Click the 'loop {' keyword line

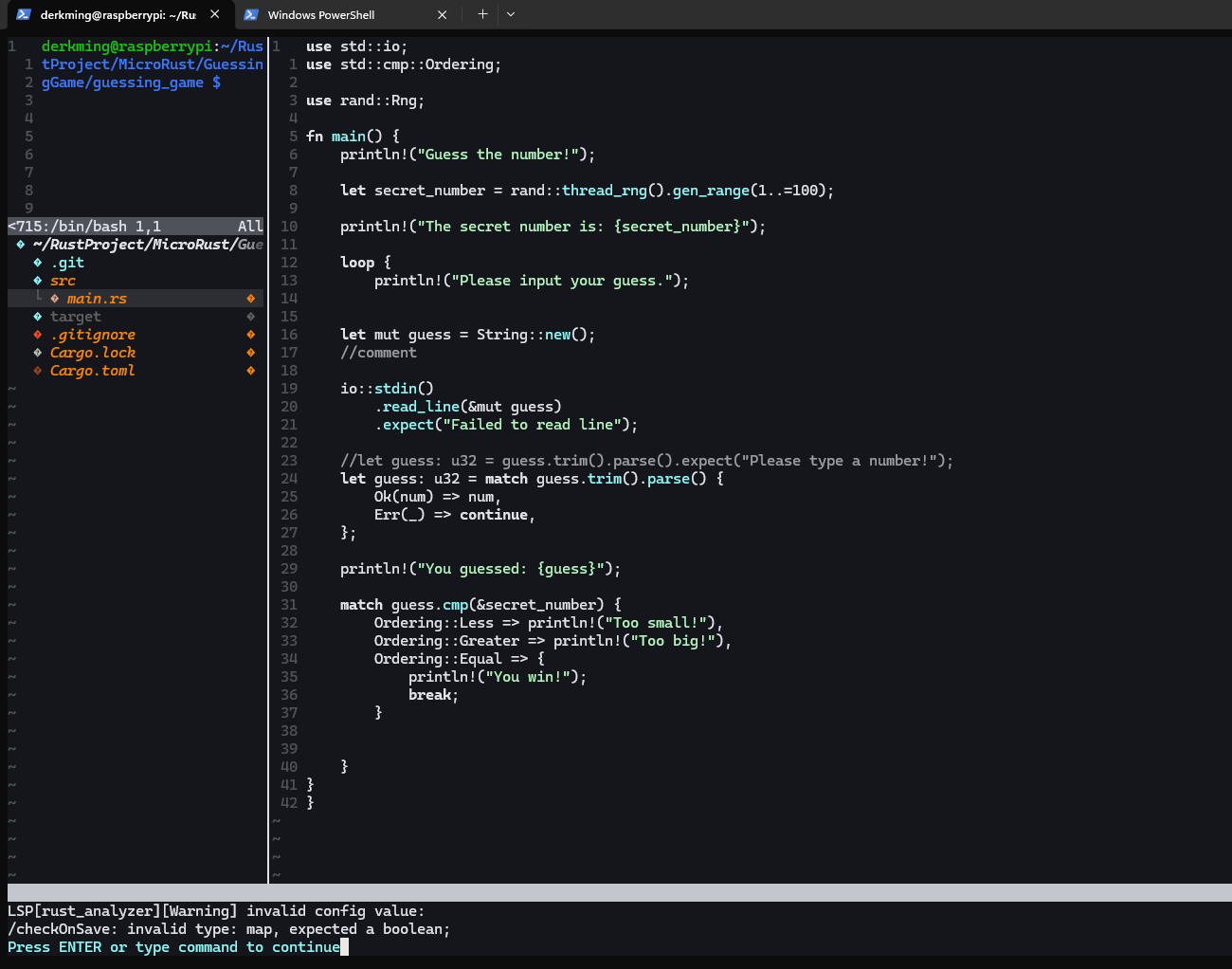365,263
